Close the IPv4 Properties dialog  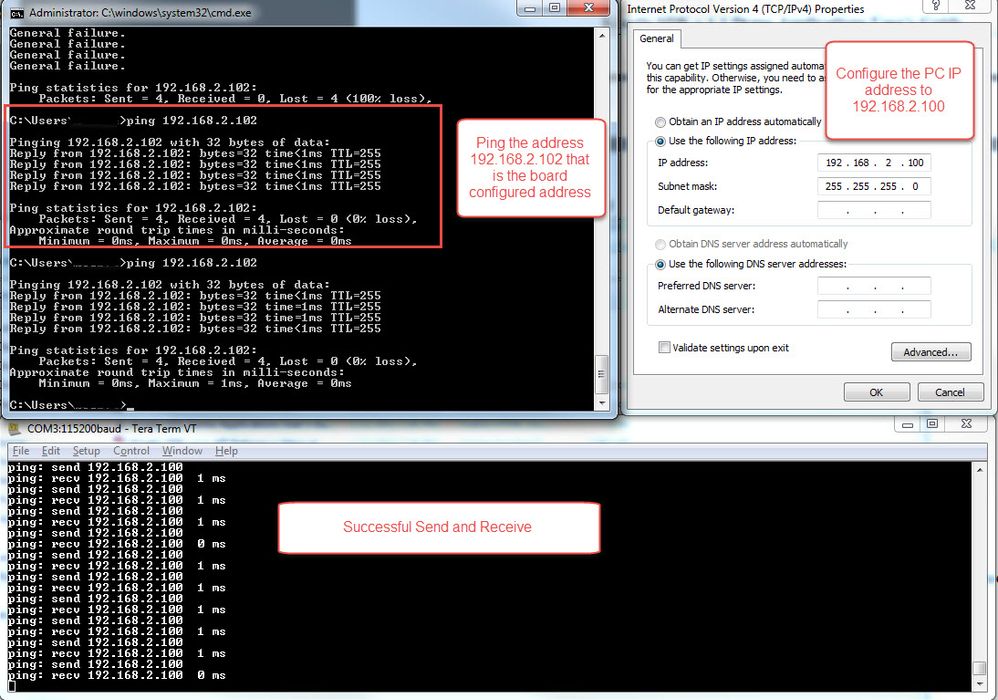click(970, 6)
